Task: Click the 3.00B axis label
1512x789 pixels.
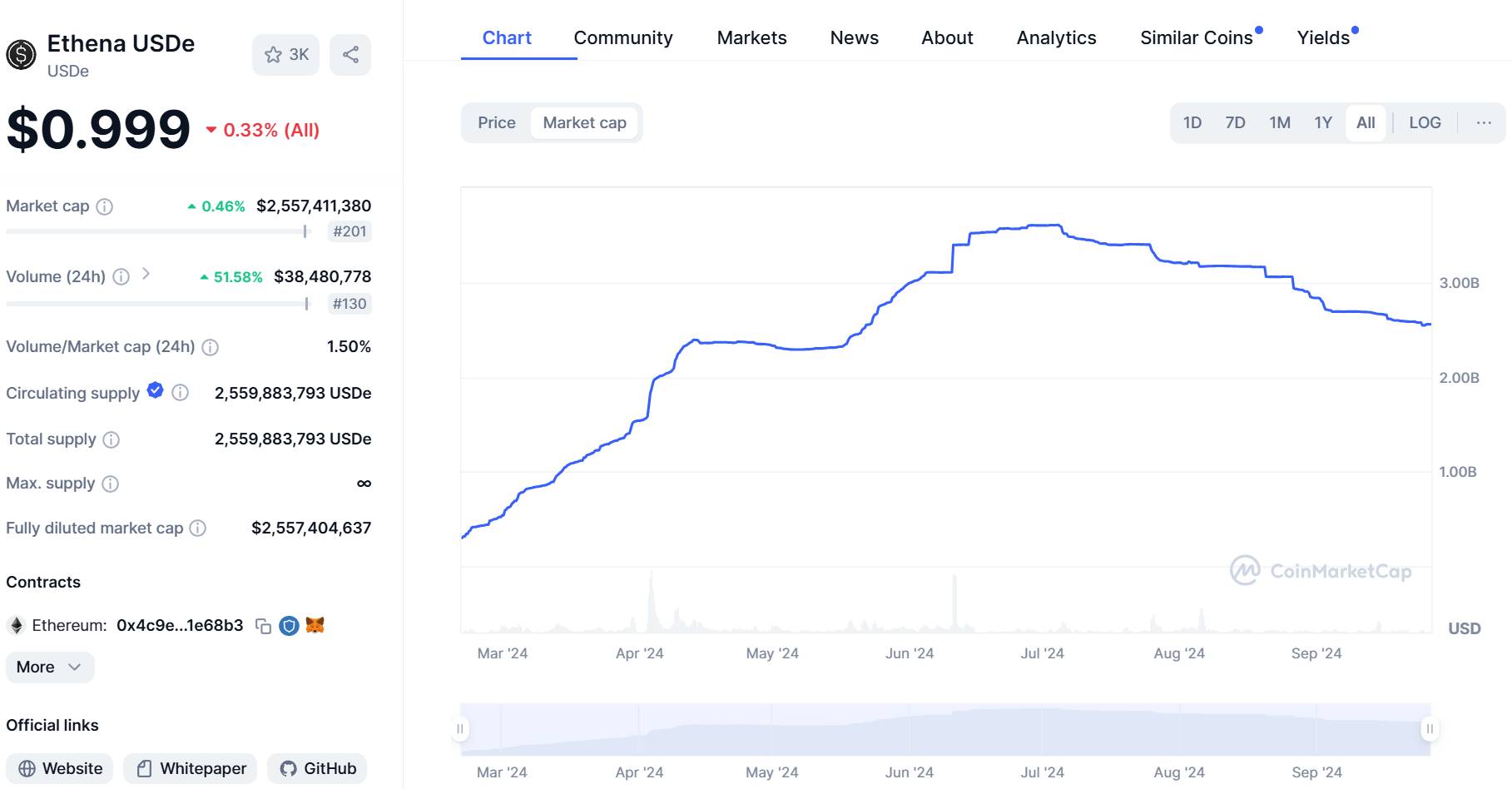Action: (x=1460, y=283)
